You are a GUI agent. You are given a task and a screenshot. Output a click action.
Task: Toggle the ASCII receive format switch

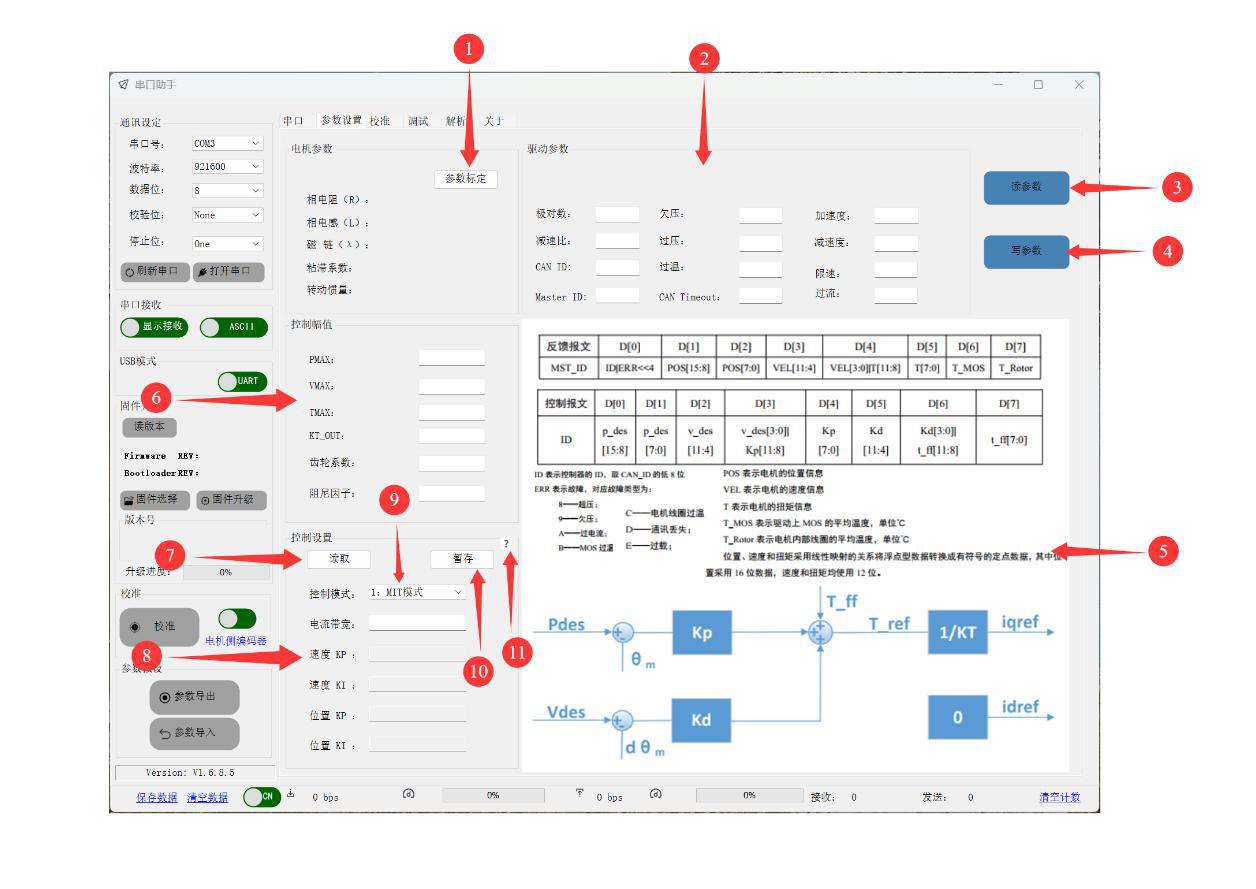234,327
